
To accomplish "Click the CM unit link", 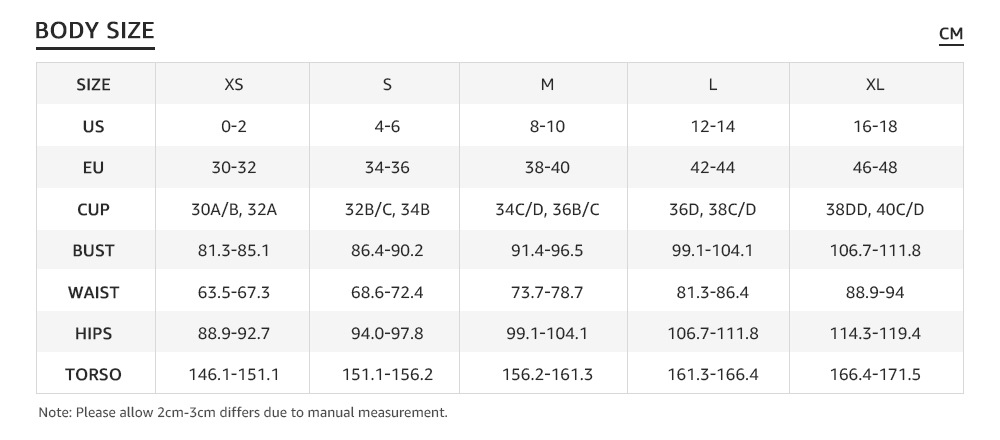I will click(950, 35).
